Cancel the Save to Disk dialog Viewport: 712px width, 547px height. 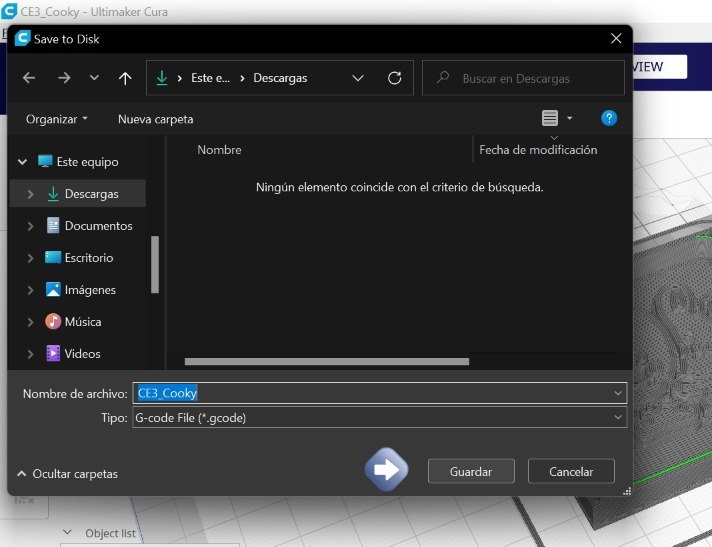[571, 472]
